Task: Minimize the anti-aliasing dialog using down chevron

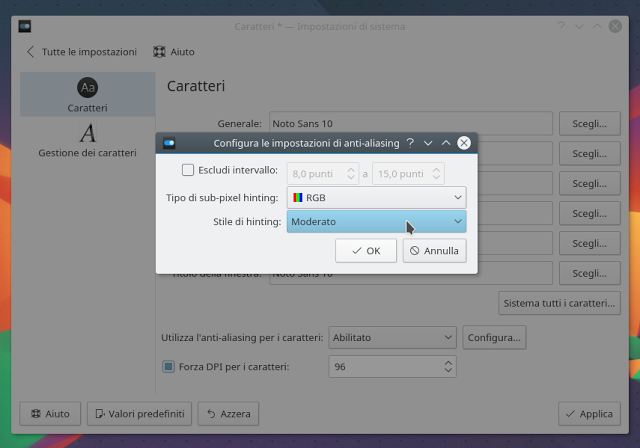Action: (428, 143)
